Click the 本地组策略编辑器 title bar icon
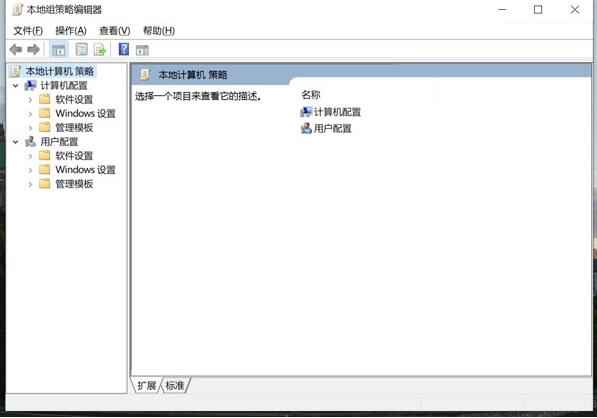This screenshot has height=418, width=597. 17,10
